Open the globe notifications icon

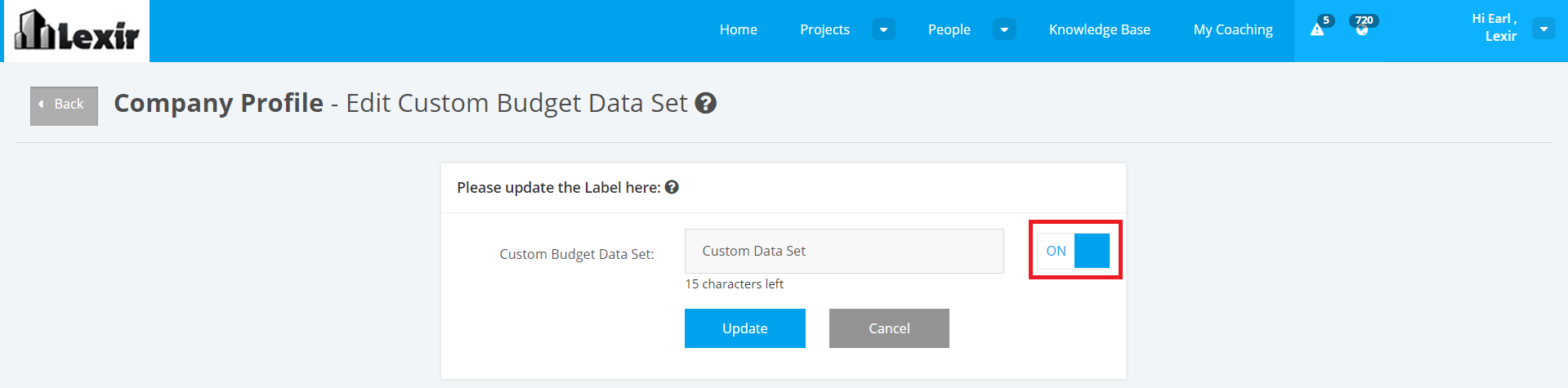(1361, 31)
